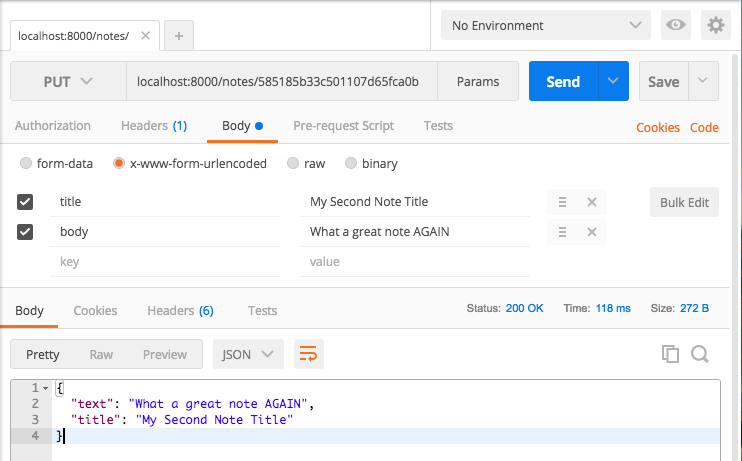
Task: Add a new request tab
Action: coord(179,35)
